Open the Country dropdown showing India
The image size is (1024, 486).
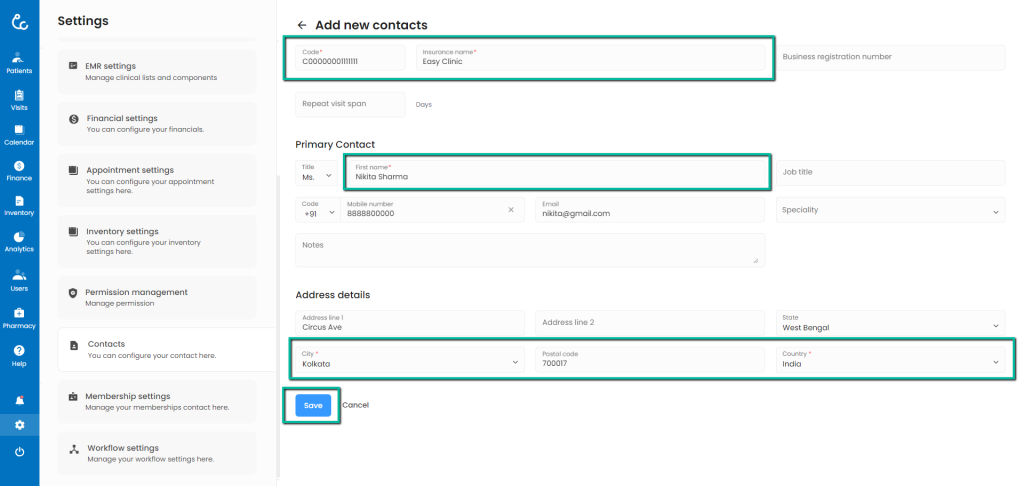click(x=891, y=360)
